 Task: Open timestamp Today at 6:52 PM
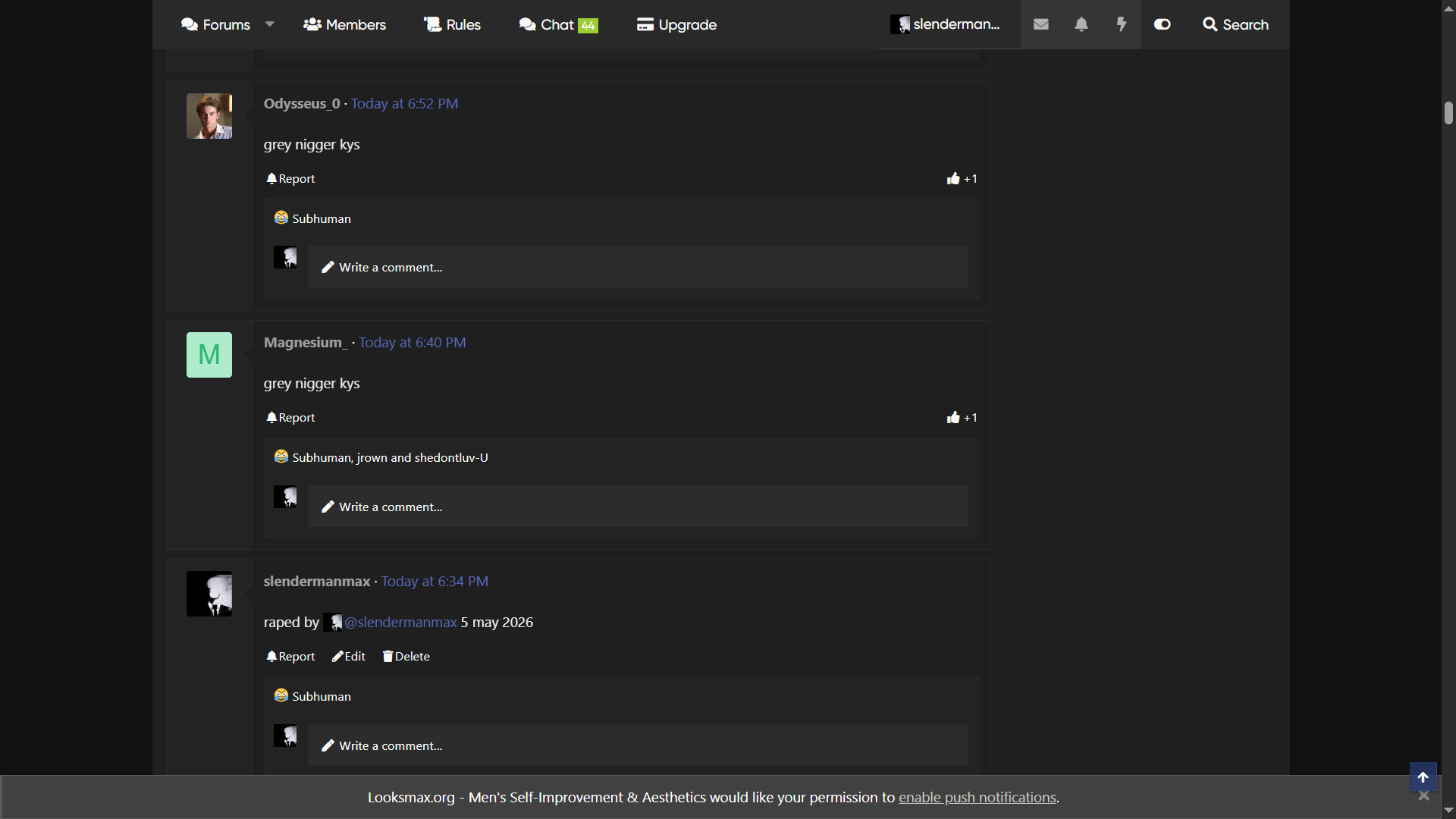(404, 103)
